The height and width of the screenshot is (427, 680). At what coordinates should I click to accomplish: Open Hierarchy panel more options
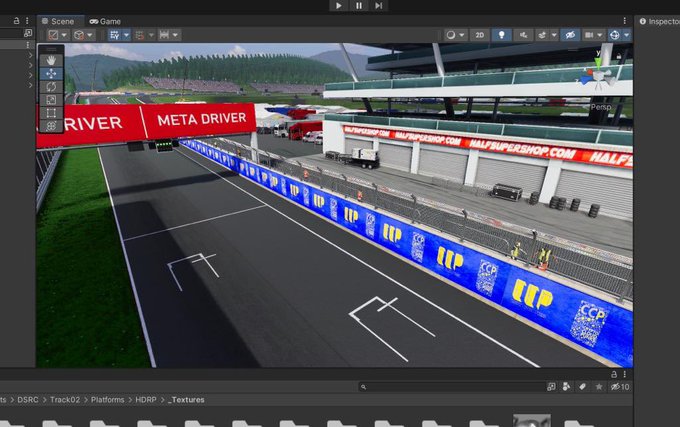coord(27,20)
